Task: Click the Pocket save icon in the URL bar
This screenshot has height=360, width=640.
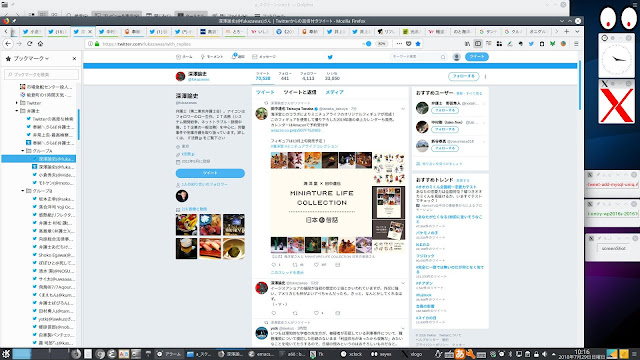Action: pos(409,44)
